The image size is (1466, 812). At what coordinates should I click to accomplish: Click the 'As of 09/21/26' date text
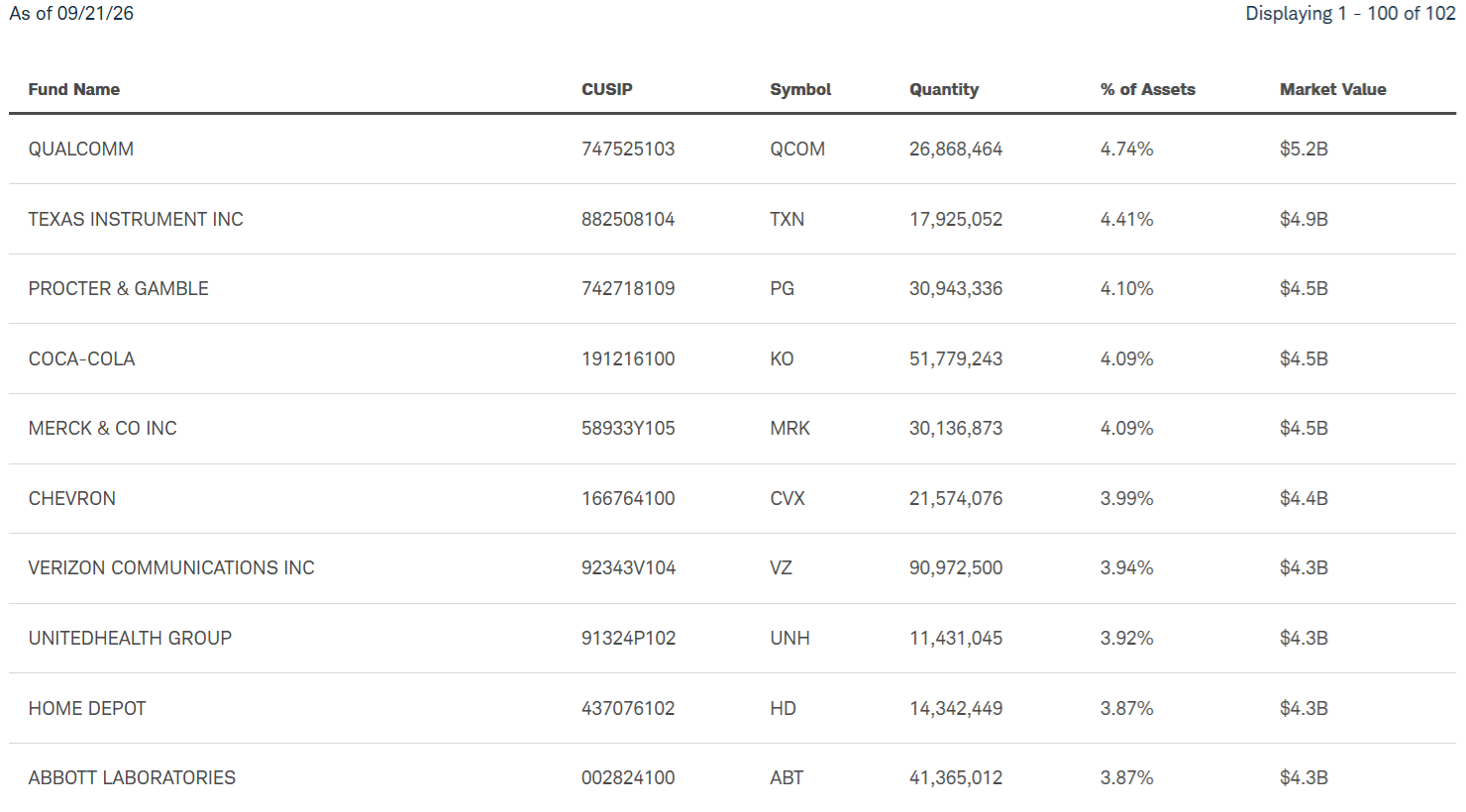click(x=71, y=13)
